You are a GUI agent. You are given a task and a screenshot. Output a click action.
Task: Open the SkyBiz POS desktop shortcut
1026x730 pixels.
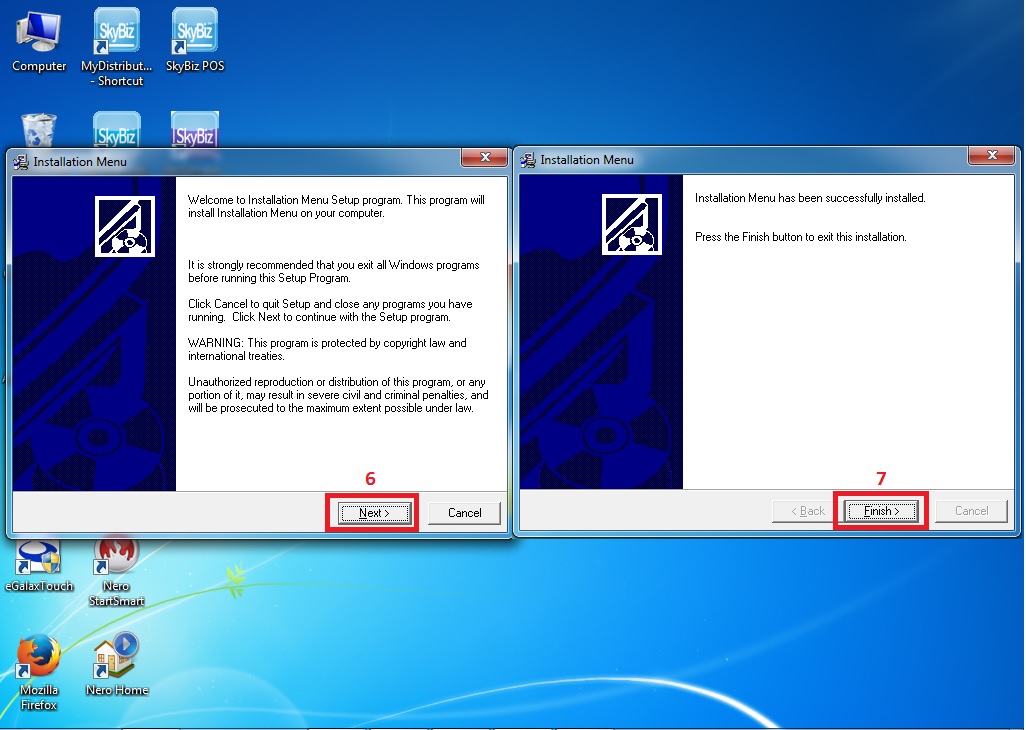tap(195, 38)
